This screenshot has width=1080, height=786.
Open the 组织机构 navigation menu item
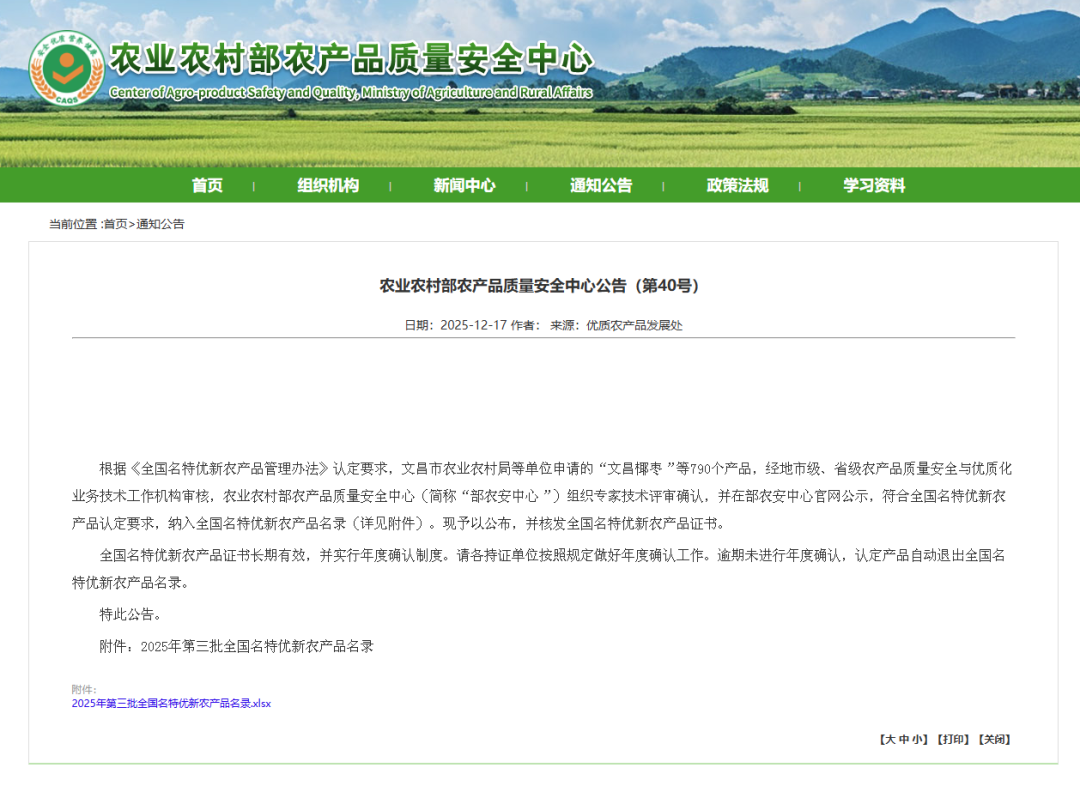pos(327,185)
